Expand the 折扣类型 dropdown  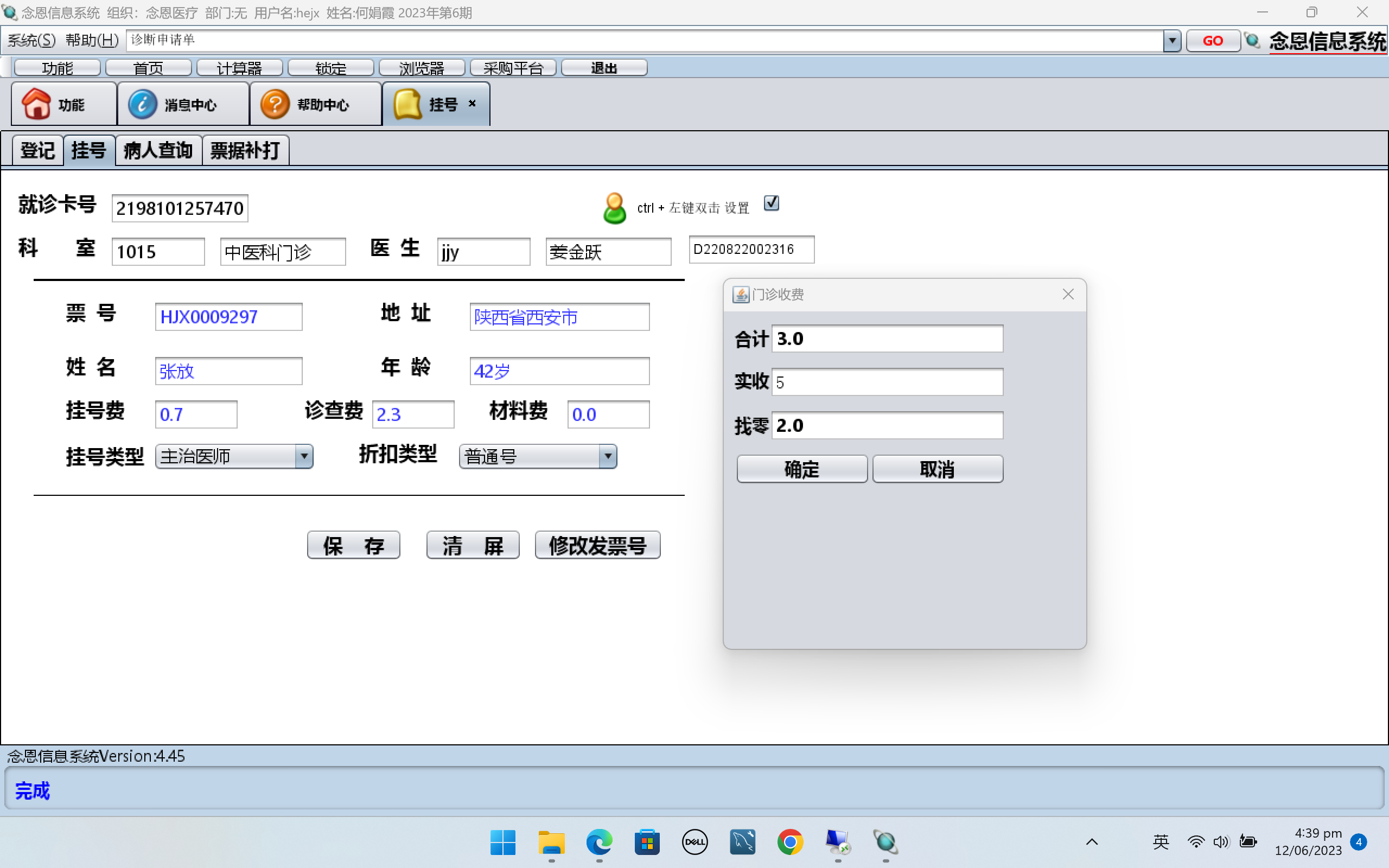tap(608, 456)
